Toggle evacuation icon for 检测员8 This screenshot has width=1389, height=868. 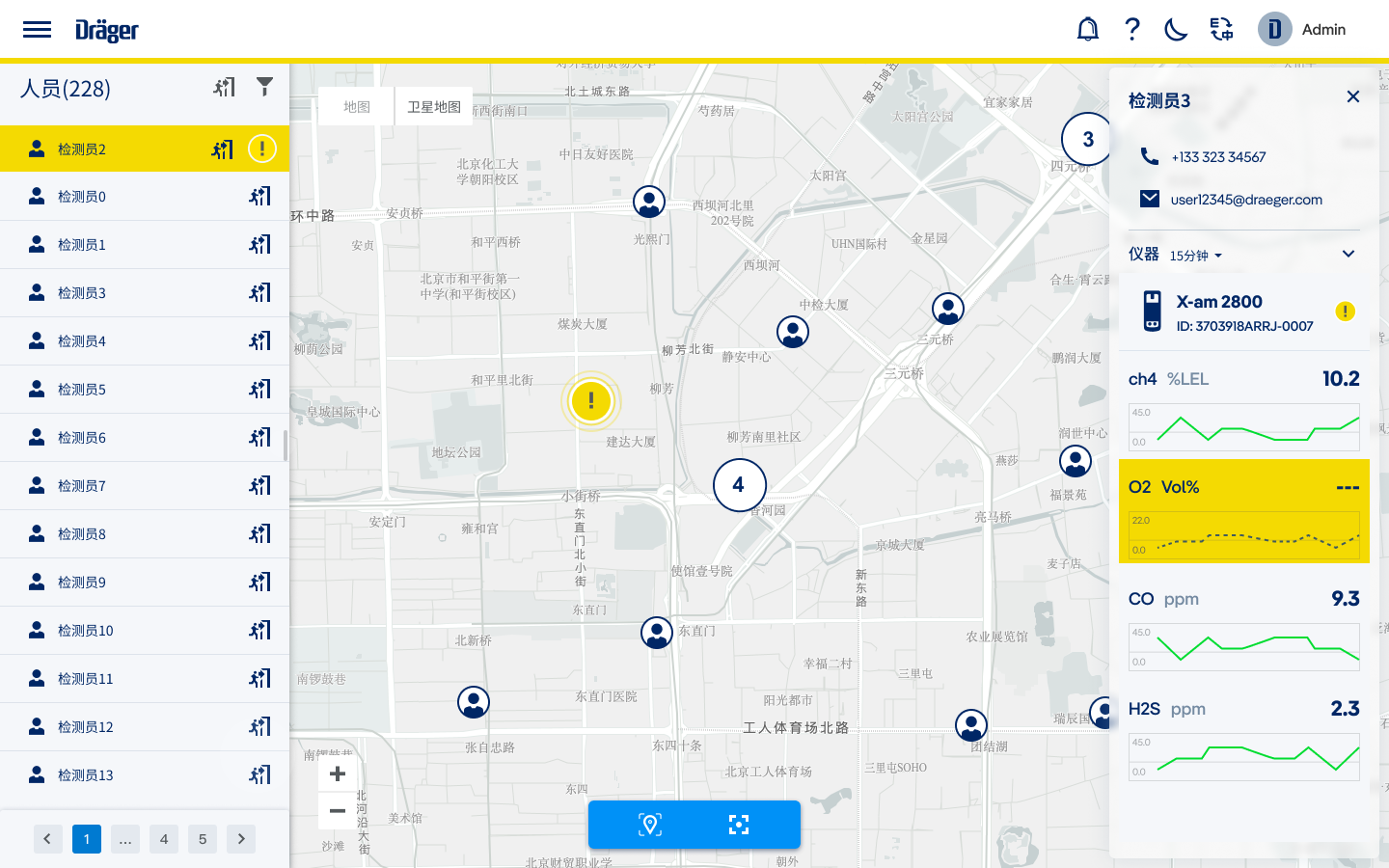[260, 534]
